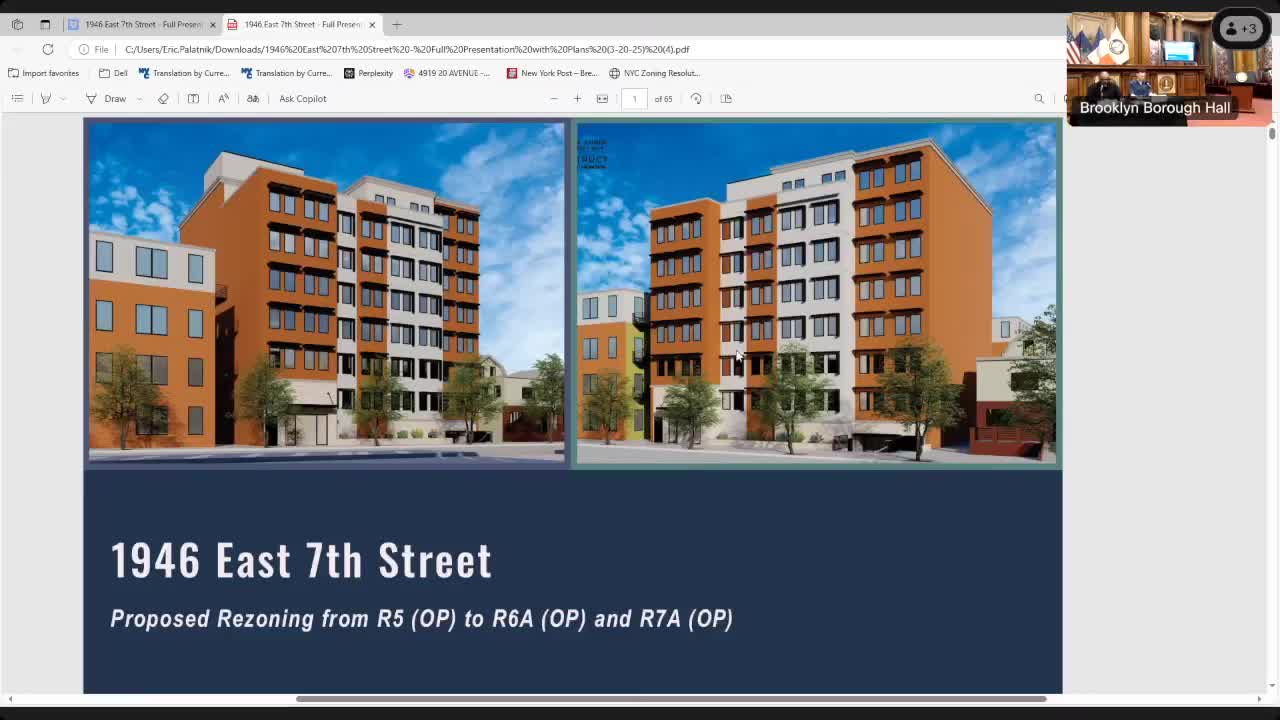Click the 'of 65' page count text
The height and width of the screenshot is (720, 1280).
tap(663, 99)
